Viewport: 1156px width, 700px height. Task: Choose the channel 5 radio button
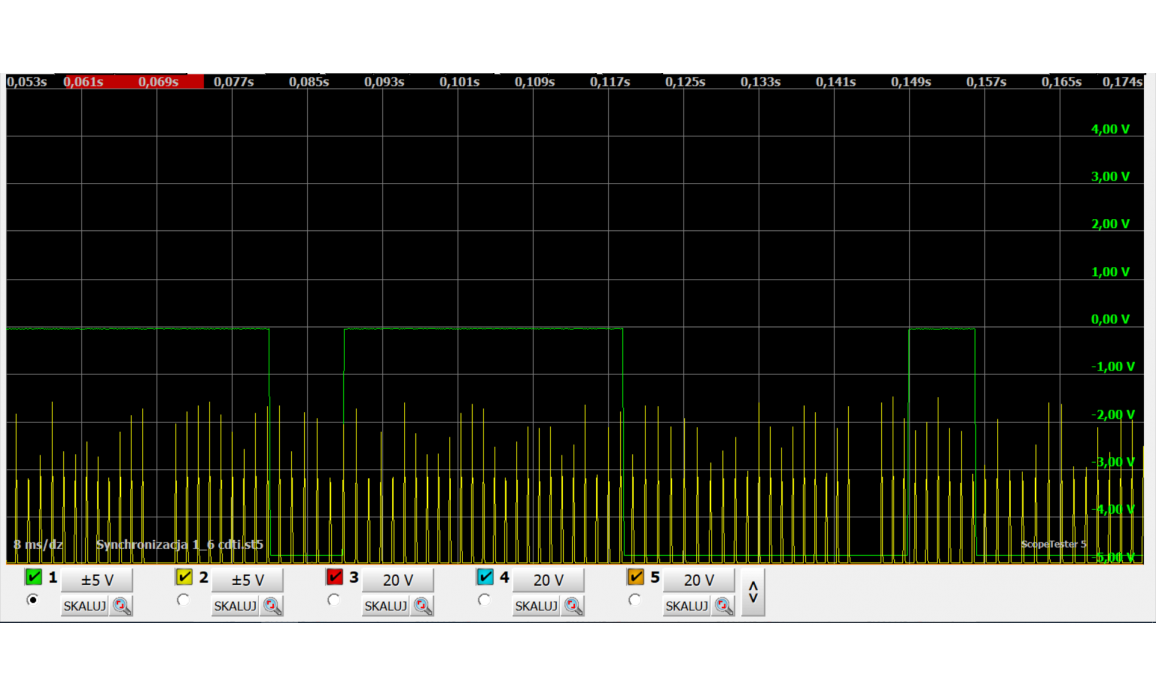pos(634,600)
